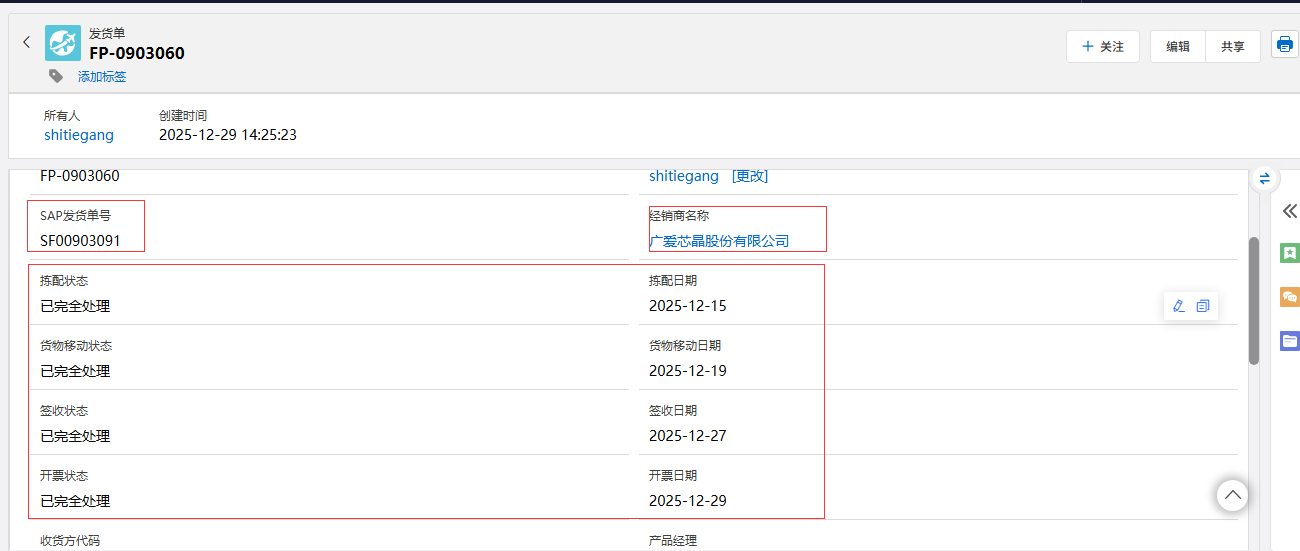Open owner shitiegang link under 所有人

(x=79, y=135)
